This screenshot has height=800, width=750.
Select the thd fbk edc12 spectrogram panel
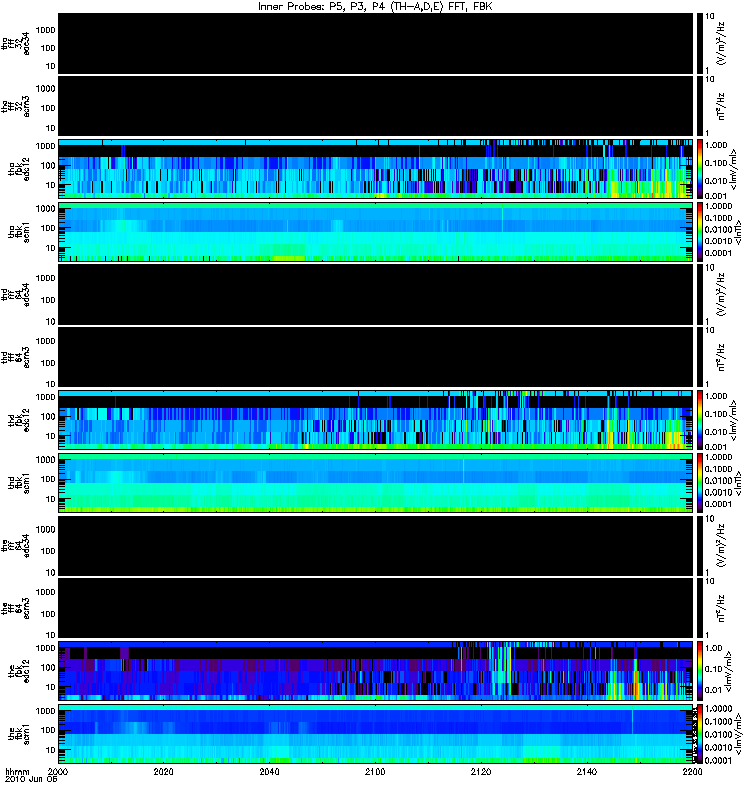[x=376, y=420]
